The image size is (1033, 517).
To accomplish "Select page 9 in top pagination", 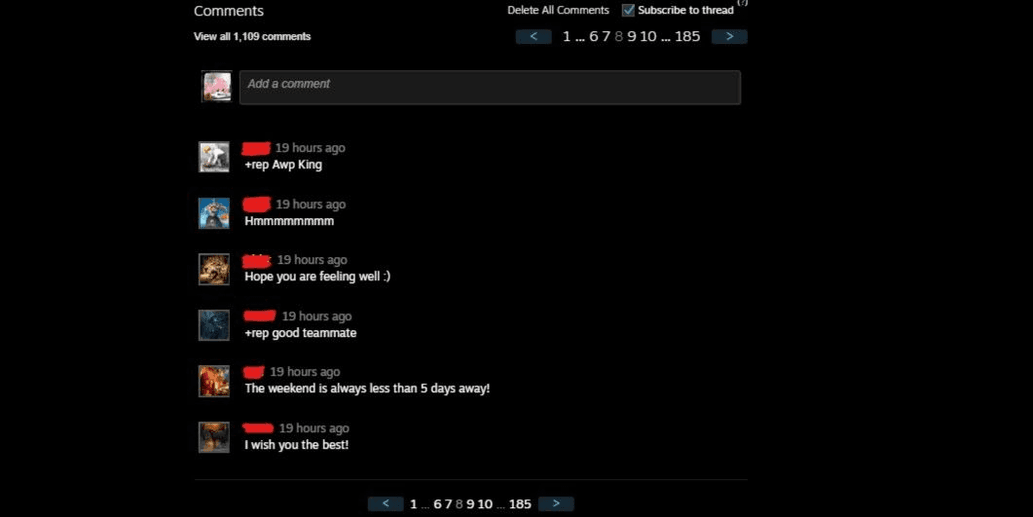I will pos(632,36).
